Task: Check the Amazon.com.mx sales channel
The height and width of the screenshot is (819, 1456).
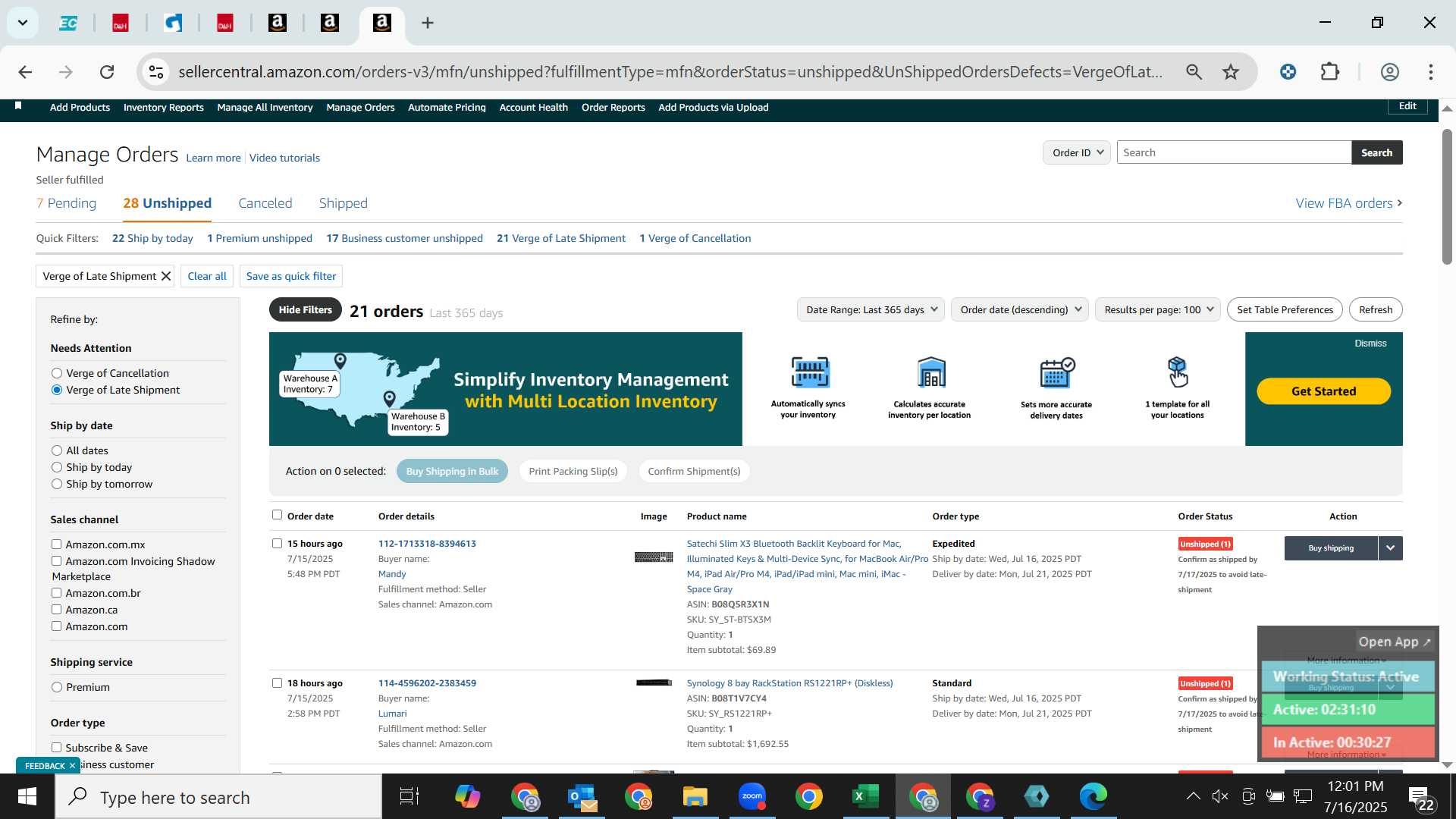Action: [x=56, y=544]
